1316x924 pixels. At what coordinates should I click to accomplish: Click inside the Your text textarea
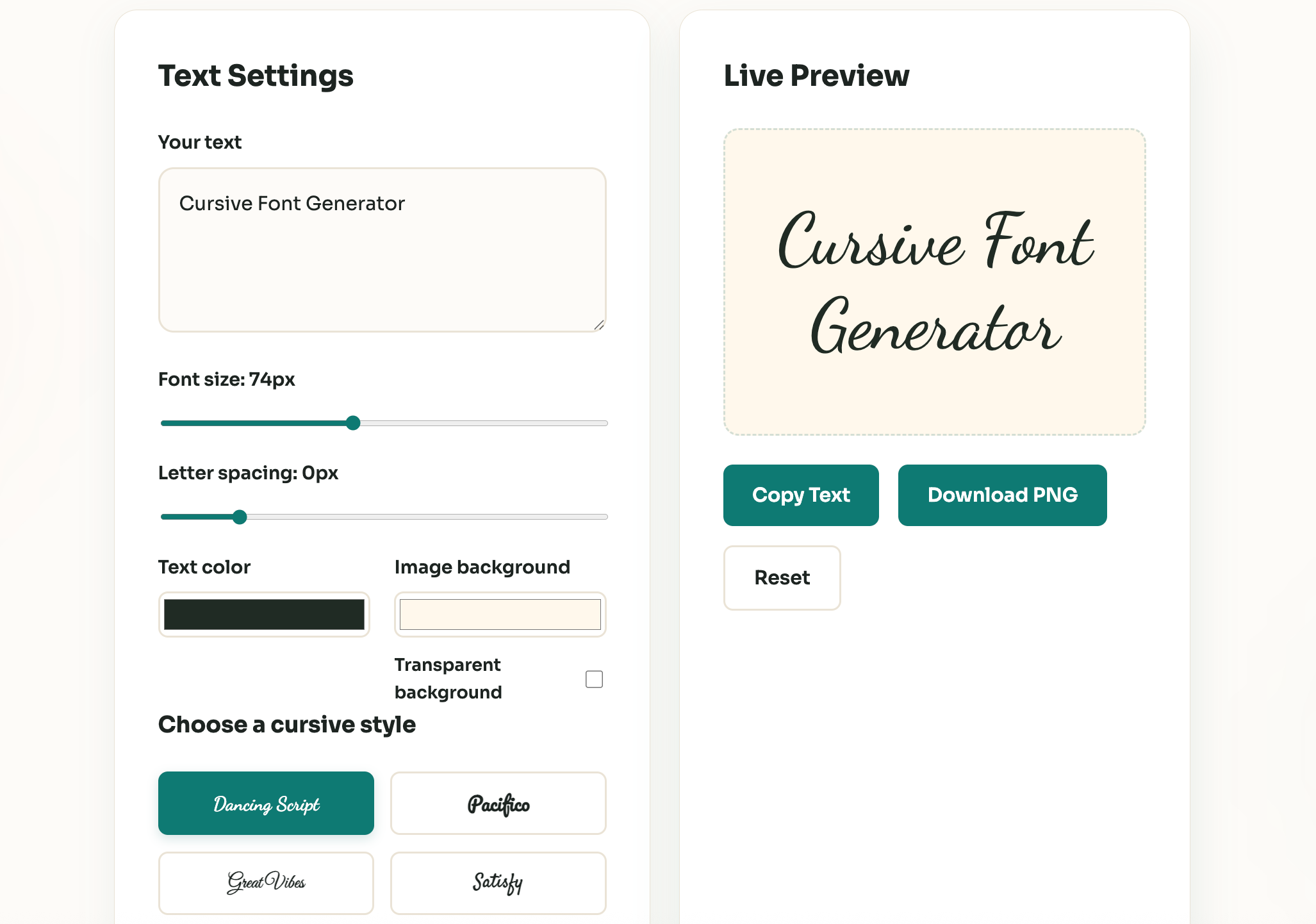382,256
